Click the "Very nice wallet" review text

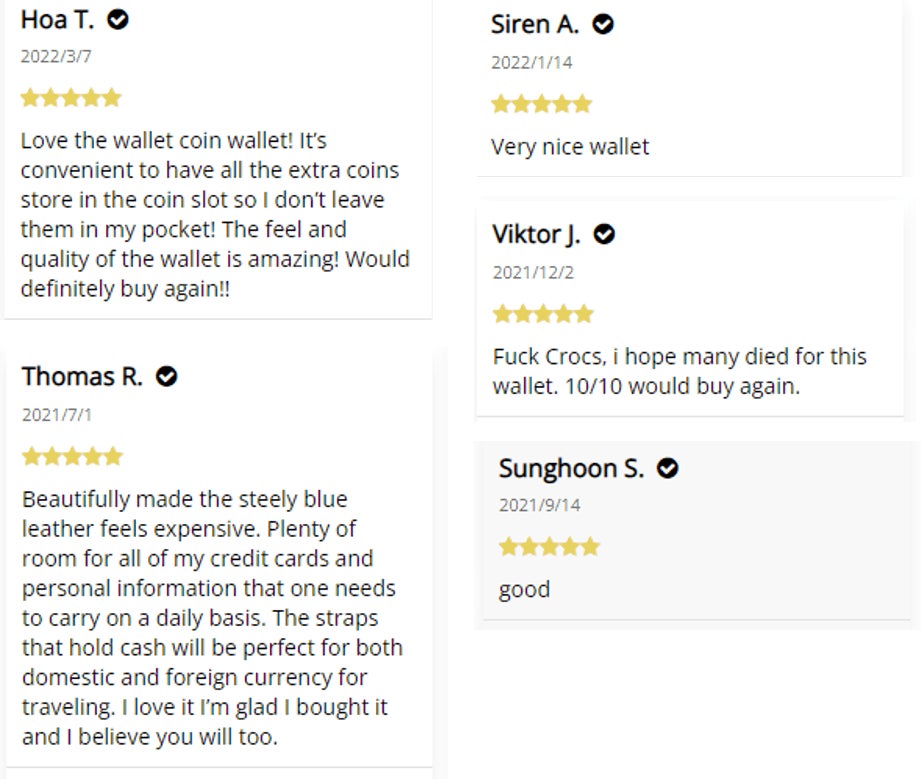570,147
